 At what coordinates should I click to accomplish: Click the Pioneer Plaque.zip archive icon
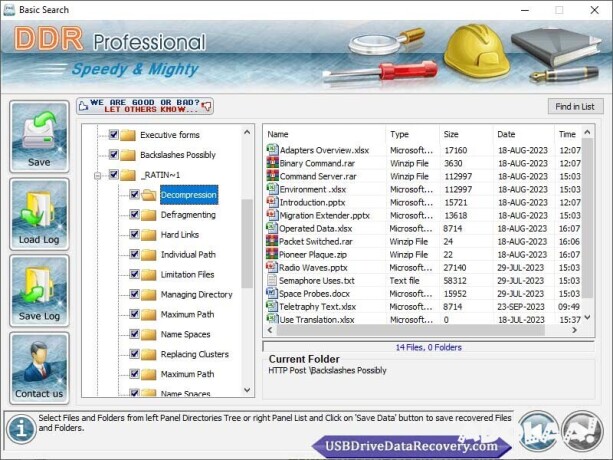(x=272, y=254)
